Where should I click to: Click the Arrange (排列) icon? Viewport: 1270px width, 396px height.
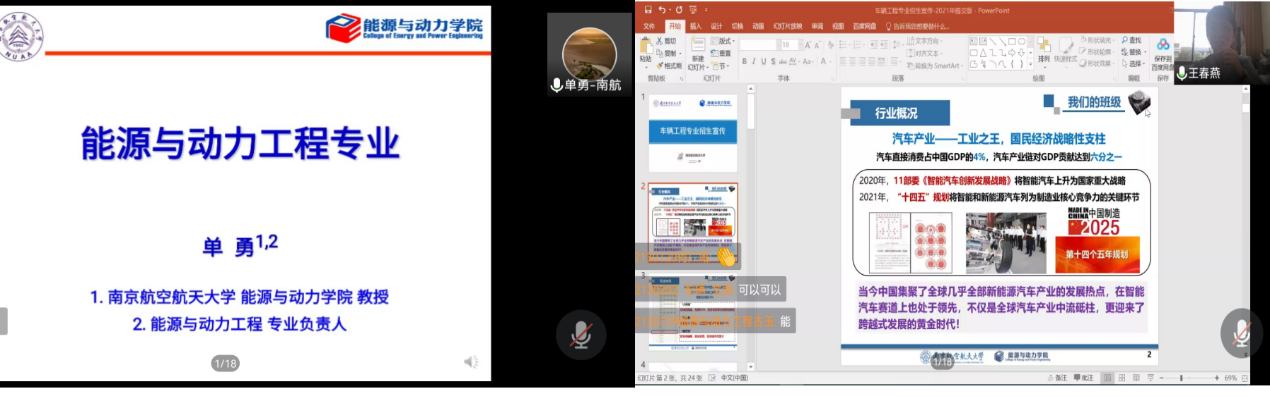[1044, 52]
